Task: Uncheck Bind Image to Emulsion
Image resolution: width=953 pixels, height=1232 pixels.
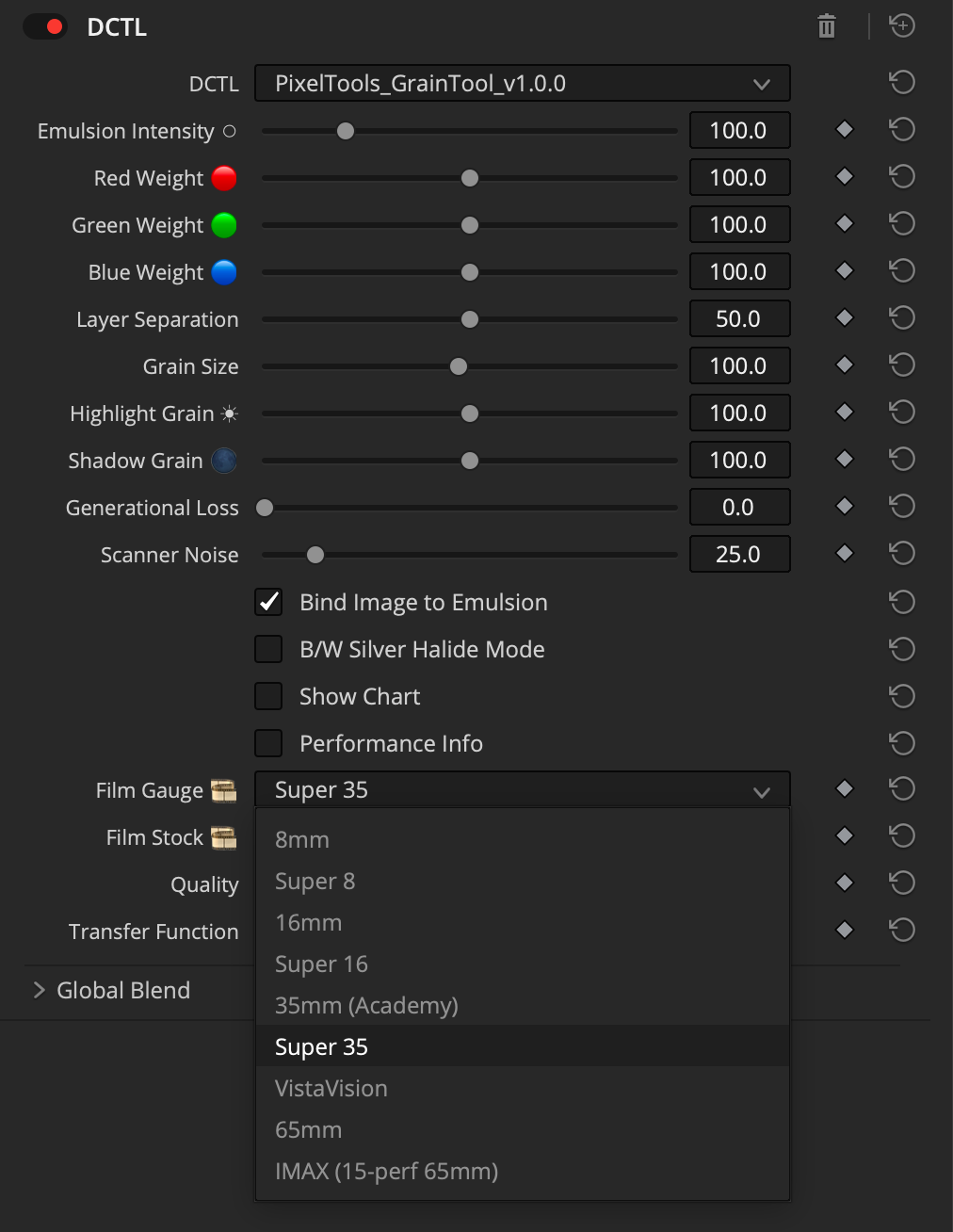Action: click(268, 602)
